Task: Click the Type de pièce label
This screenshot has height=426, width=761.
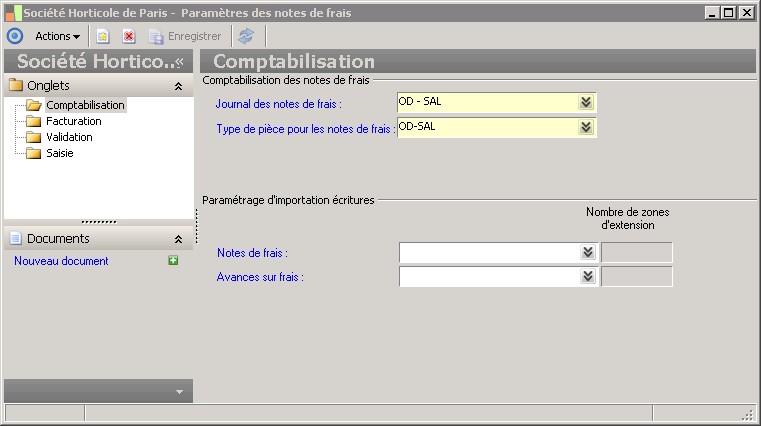Action: point(306,129)
